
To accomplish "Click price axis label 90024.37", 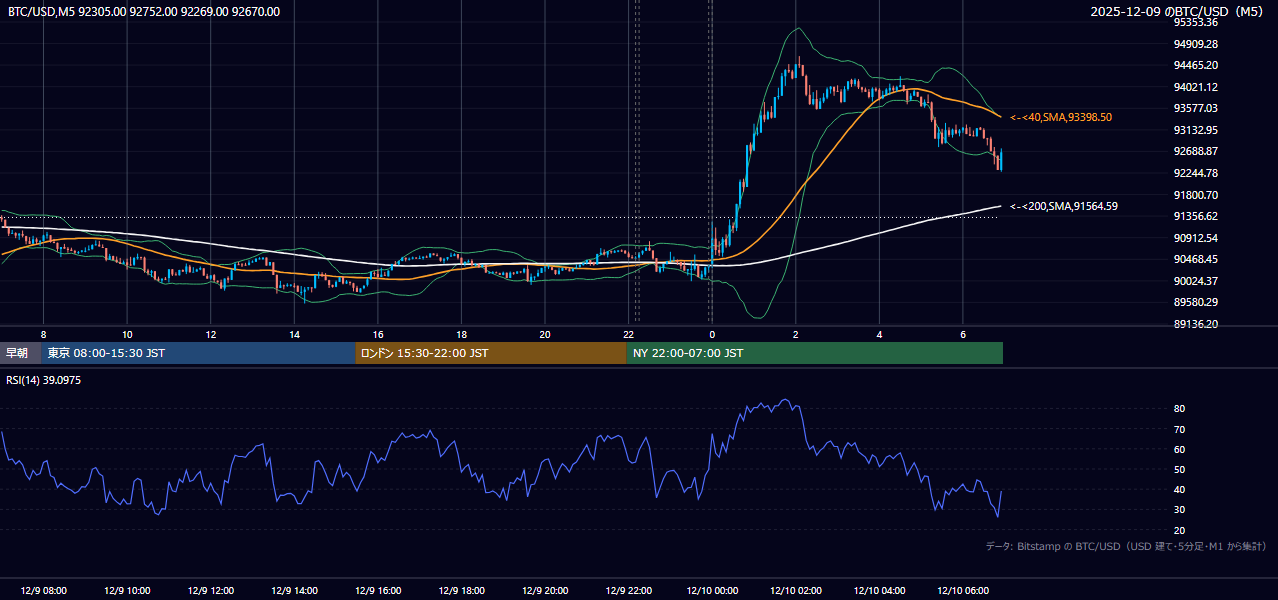I will click(1196, 281).
